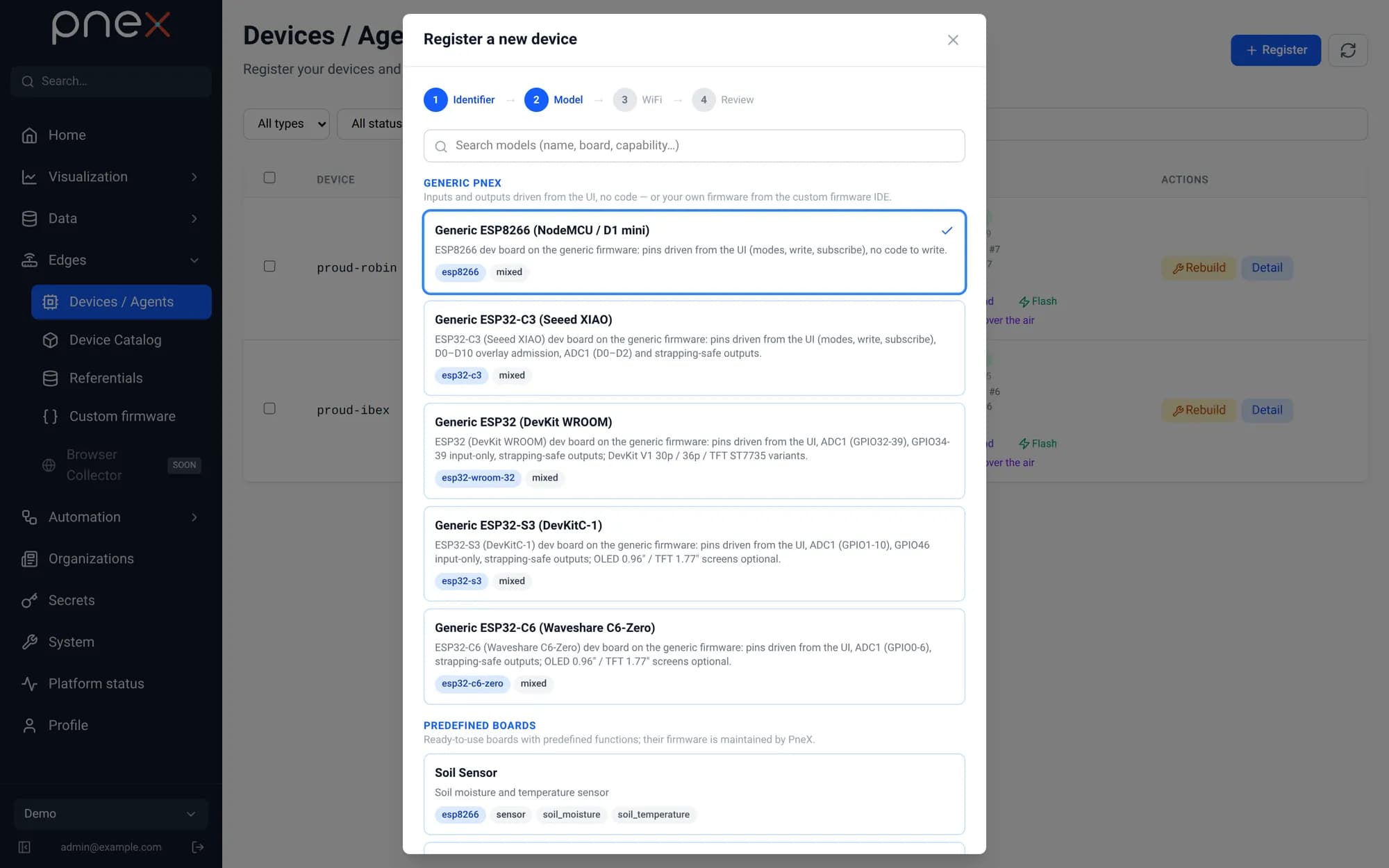Click the Device Catalog box icon
1389x868 pixels.
click(x=50, y=340)
